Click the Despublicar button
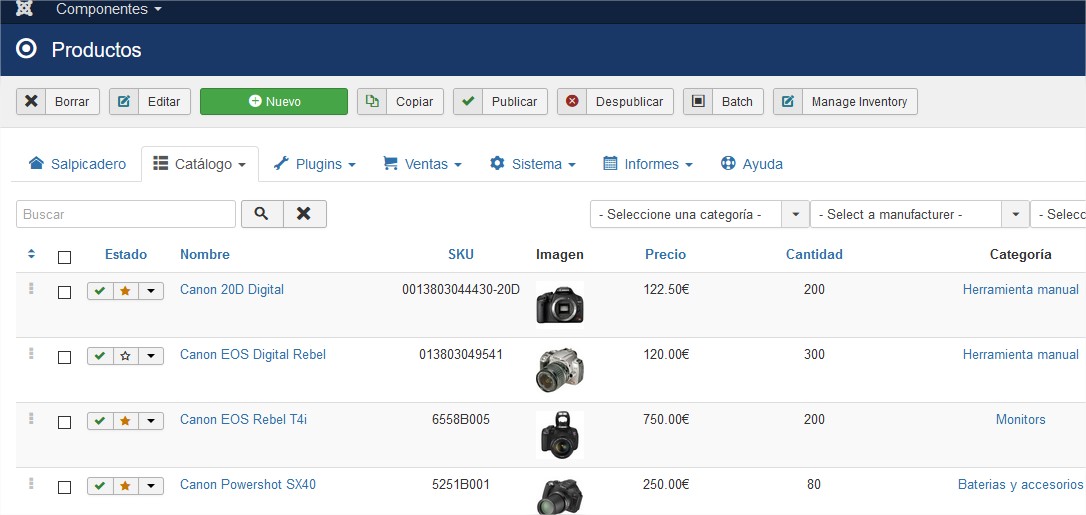 pos(615,101)
